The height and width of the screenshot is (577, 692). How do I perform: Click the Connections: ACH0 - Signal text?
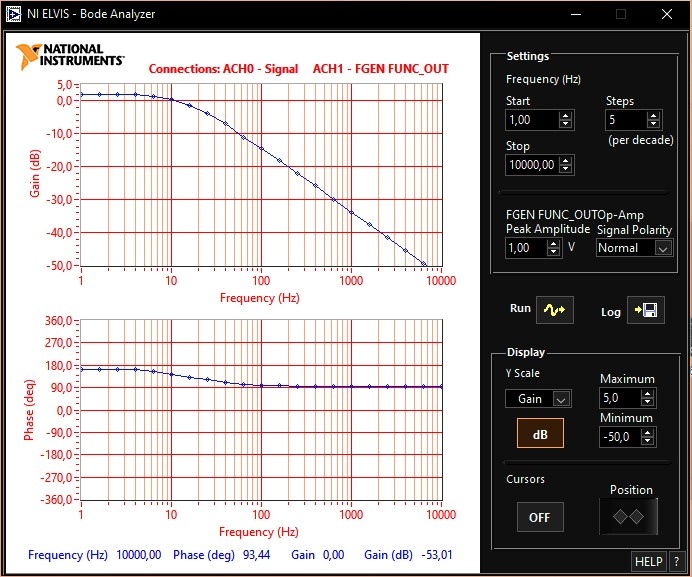click(223, 69)
